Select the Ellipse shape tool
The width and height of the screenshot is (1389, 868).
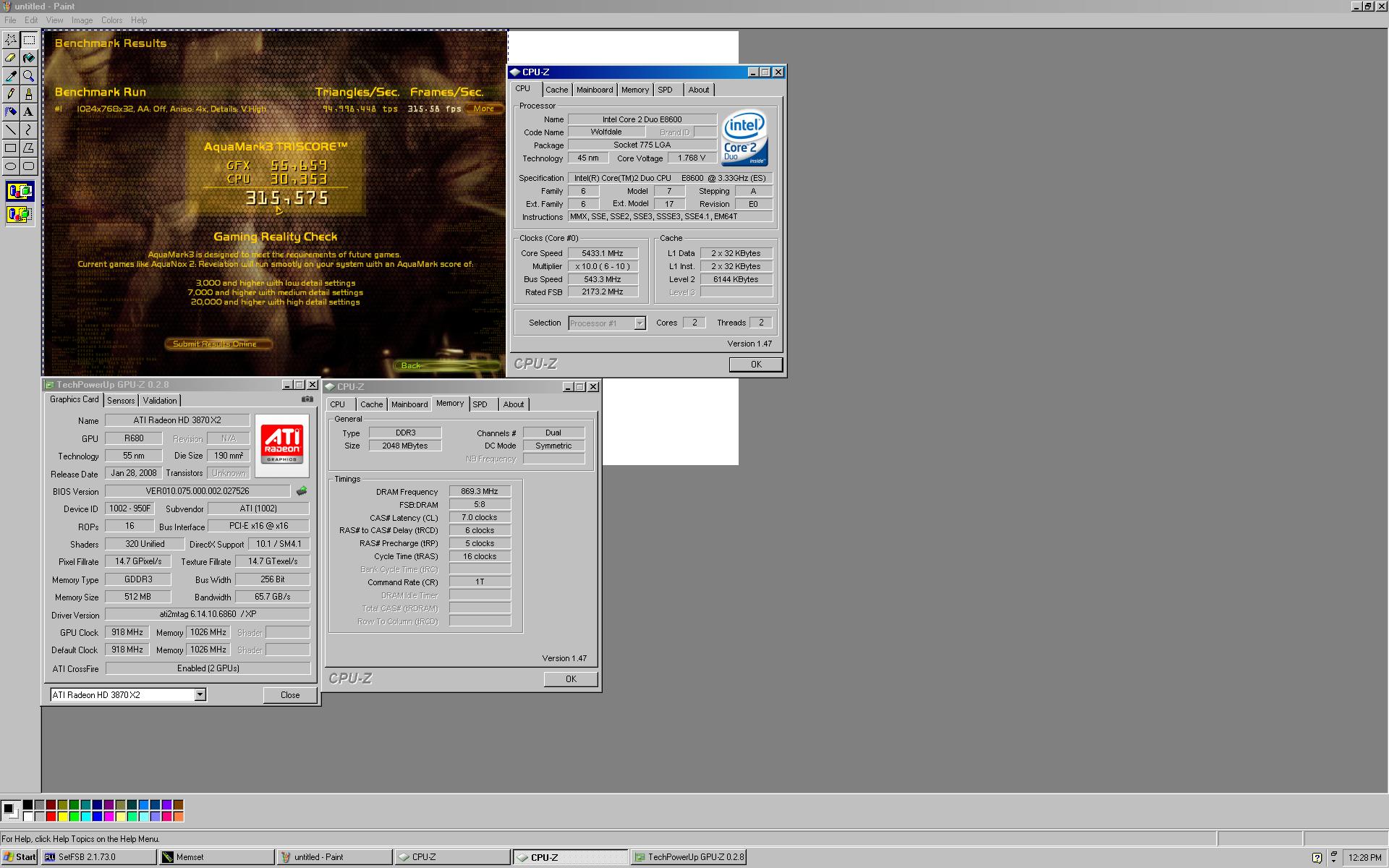11,166
